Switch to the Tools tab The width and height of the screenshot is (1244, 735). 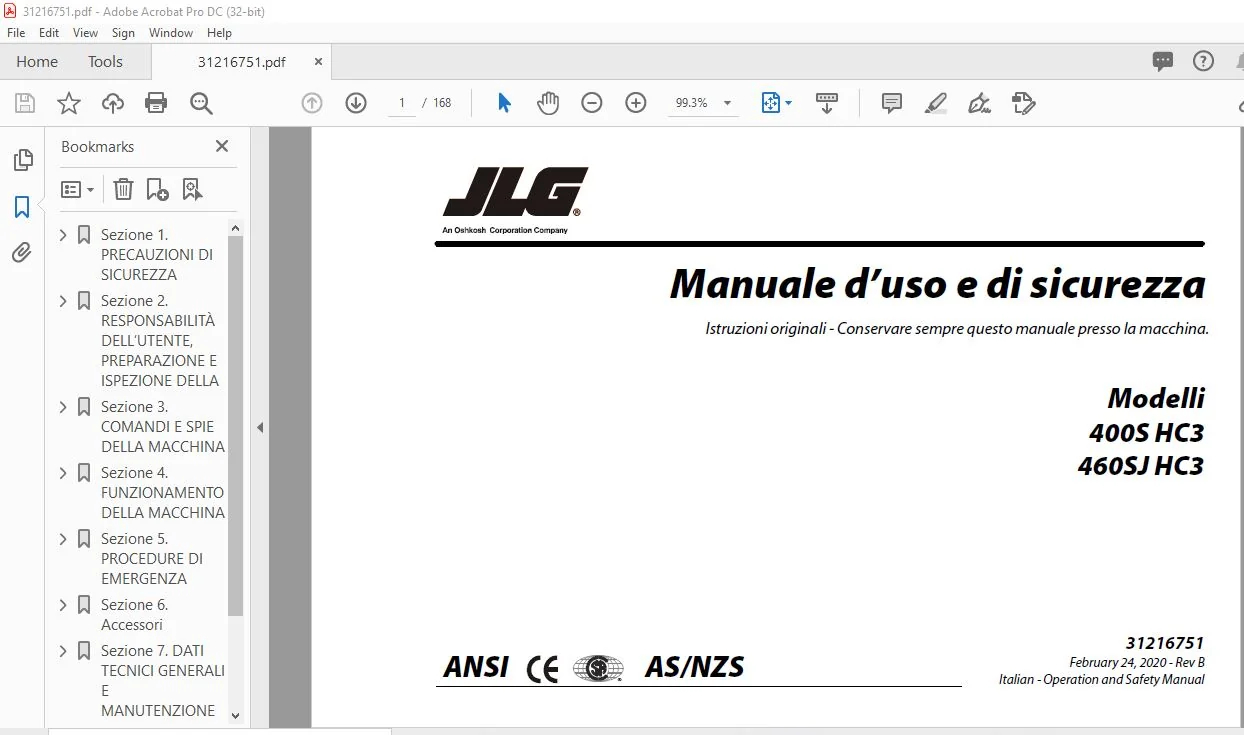(105, 61)
